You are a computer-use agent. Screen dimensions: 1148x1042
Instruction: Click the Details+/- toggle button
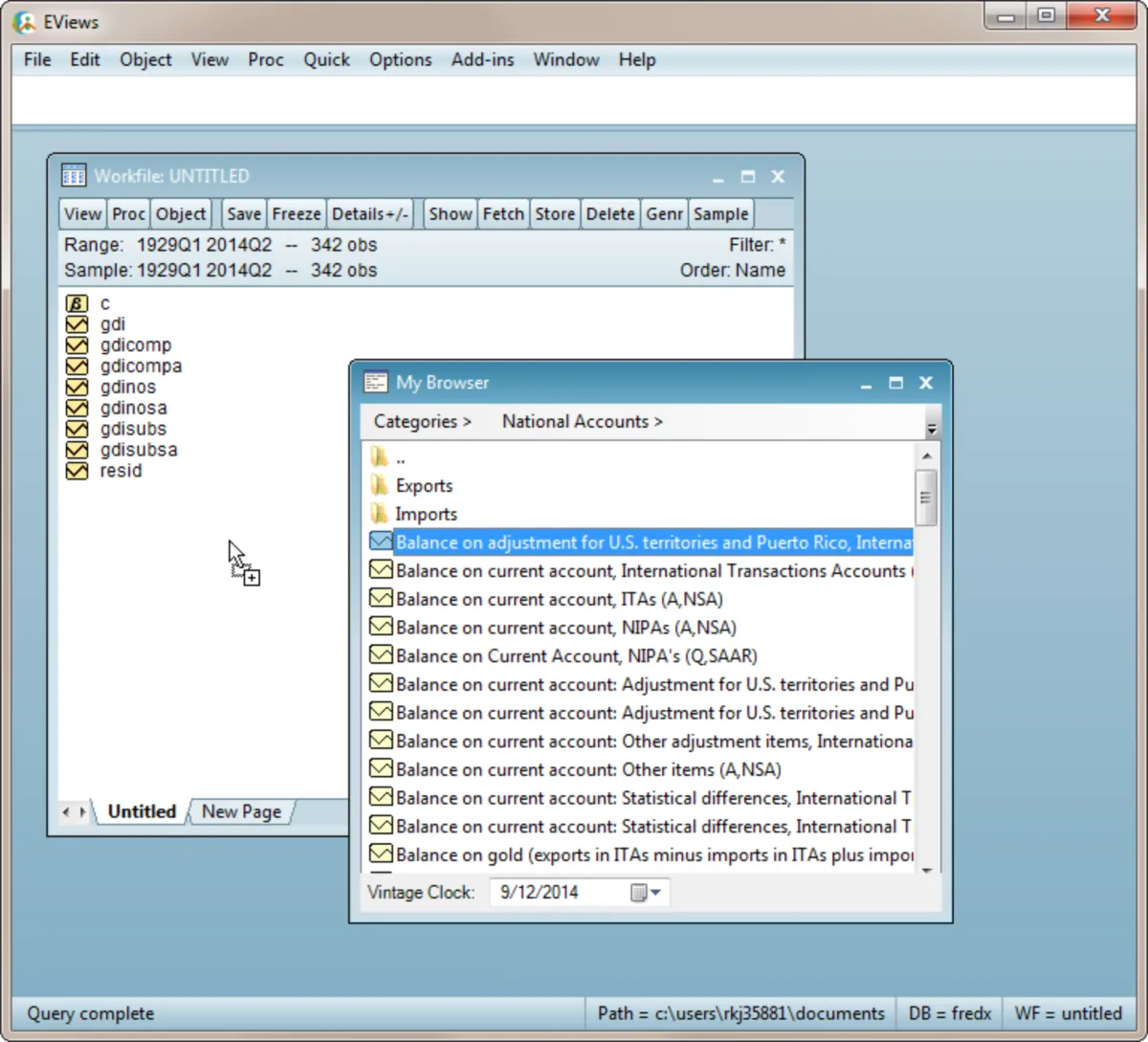click(x=370, y=214)
